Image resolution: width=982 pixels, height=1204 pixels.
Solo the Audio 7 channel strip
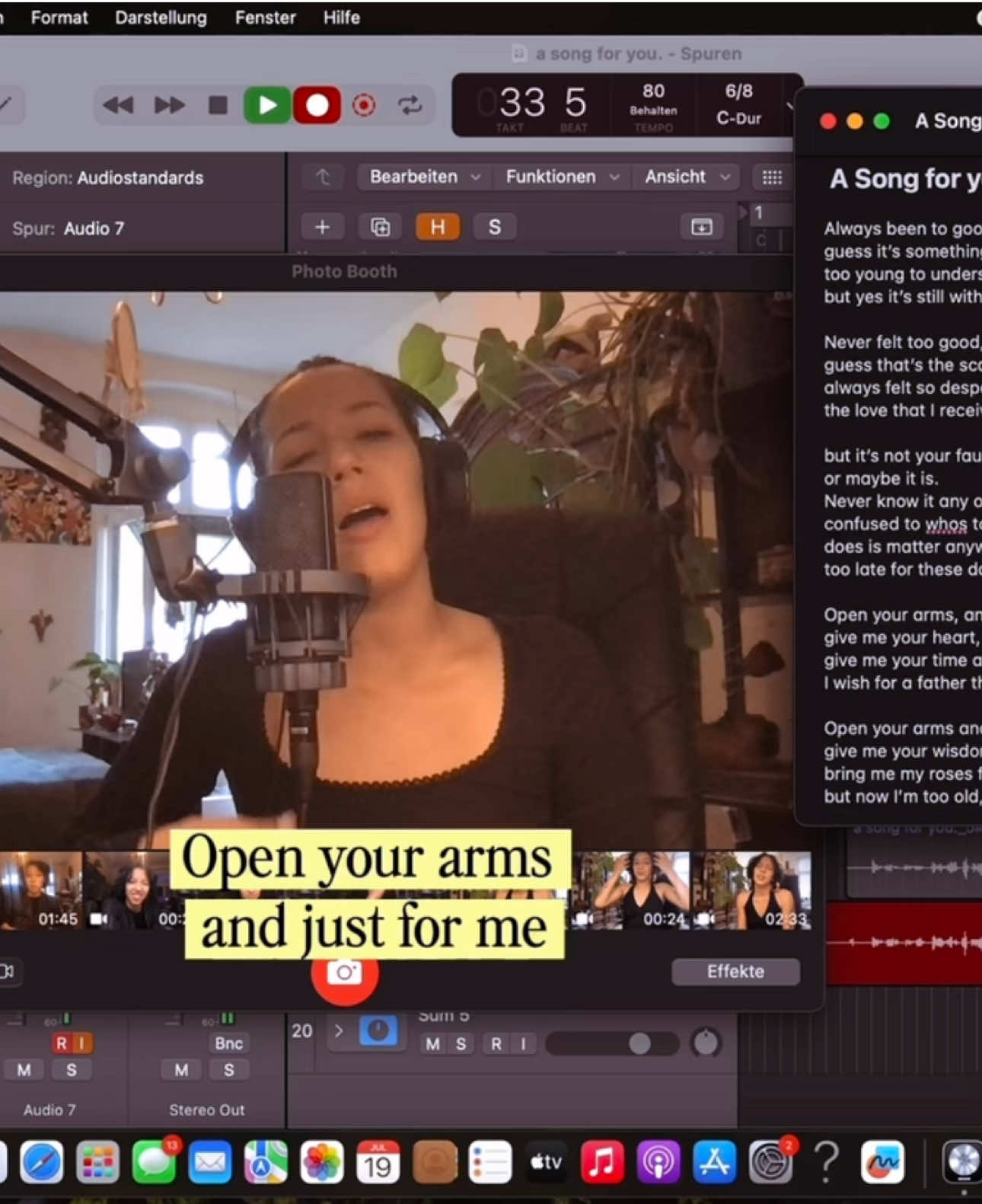click(x=72, y=1071)
